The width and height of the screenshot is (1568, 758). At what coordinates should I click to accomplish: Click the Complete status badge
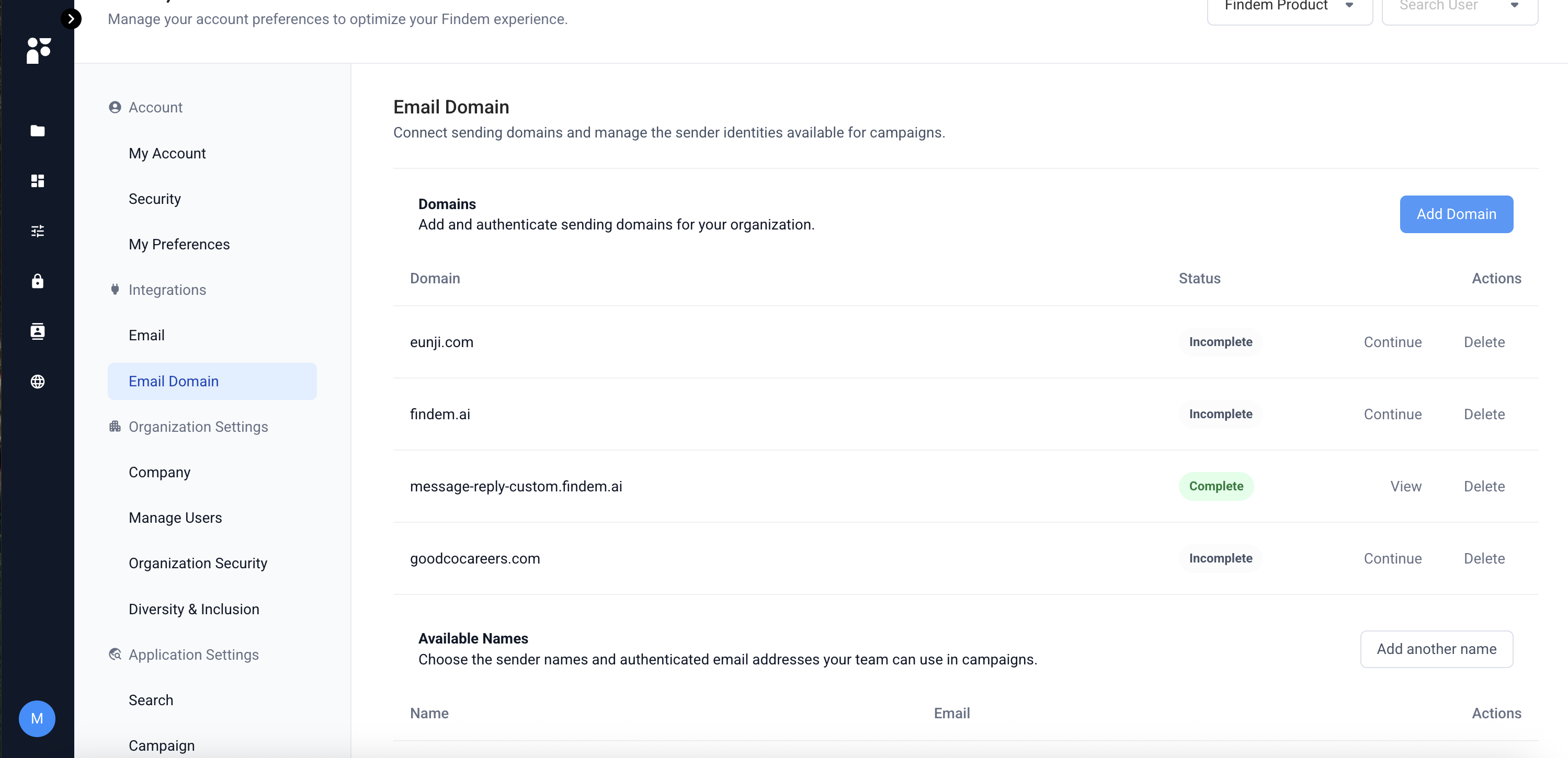pyautogui.click(x=1215, y=486)
